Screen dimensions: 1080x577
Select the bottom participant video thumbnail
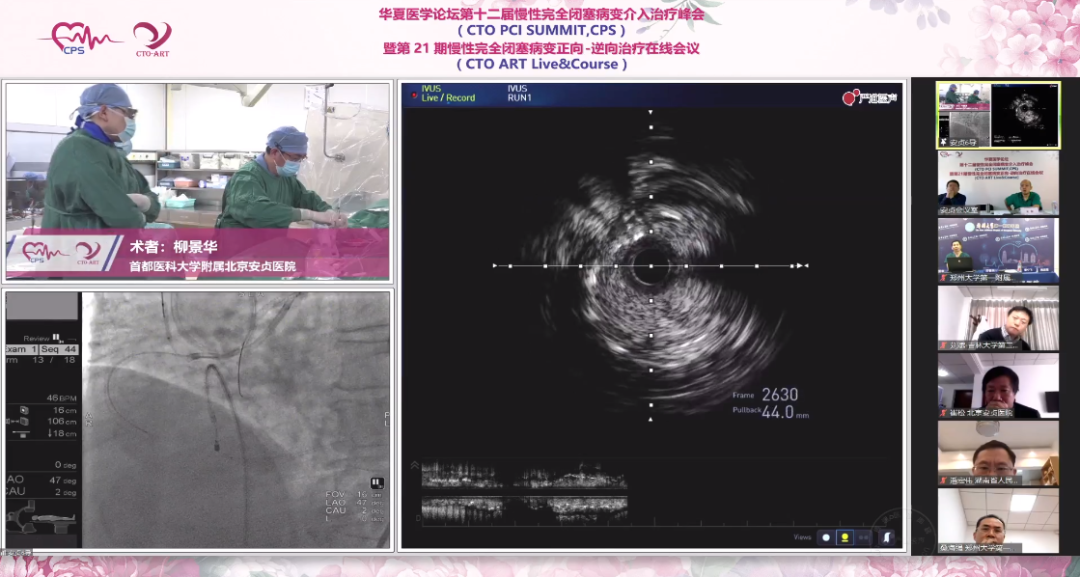tap(998, 520)
